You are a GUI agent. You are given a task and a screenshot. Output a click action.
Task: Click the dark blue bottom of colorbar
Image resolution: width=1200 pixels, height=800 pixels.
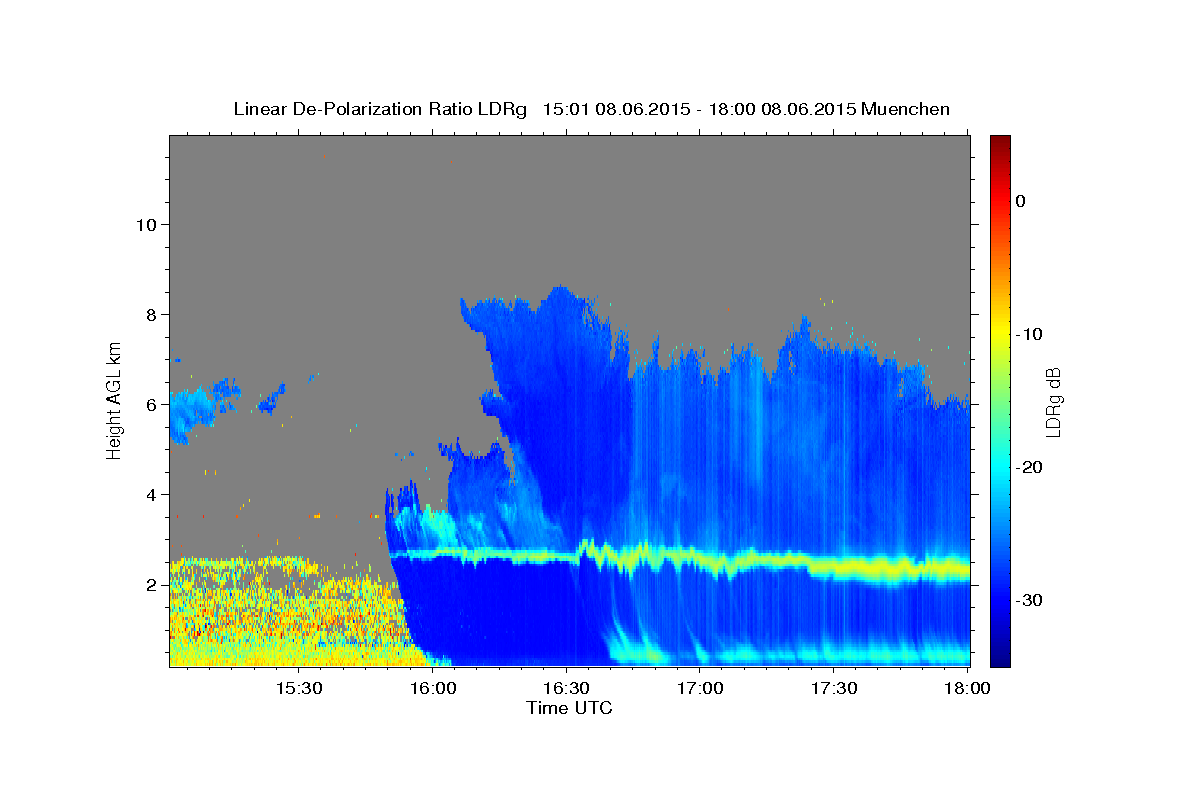coord(1000,655)
